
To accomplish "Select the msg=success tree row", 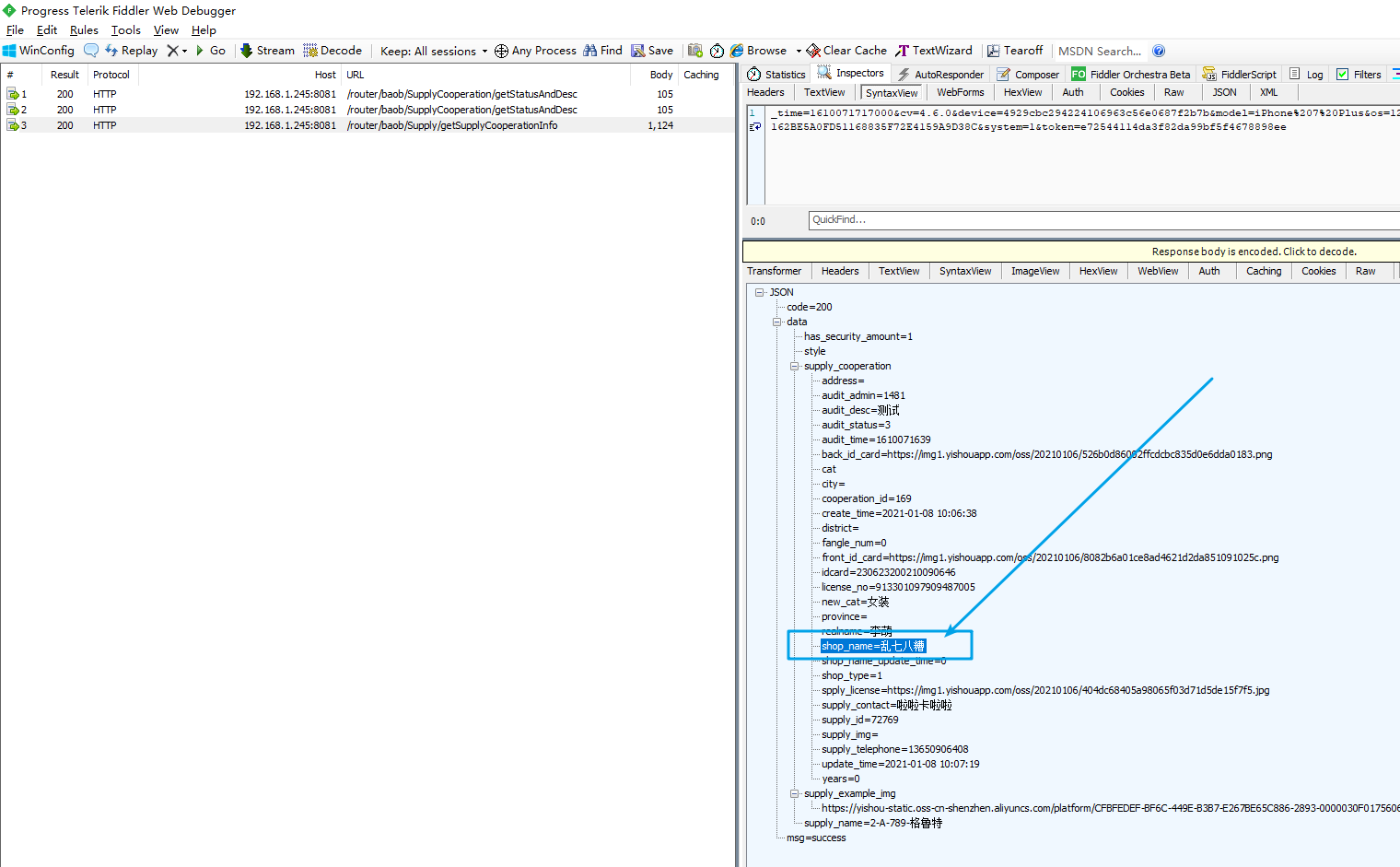I will tap(815, 838).
